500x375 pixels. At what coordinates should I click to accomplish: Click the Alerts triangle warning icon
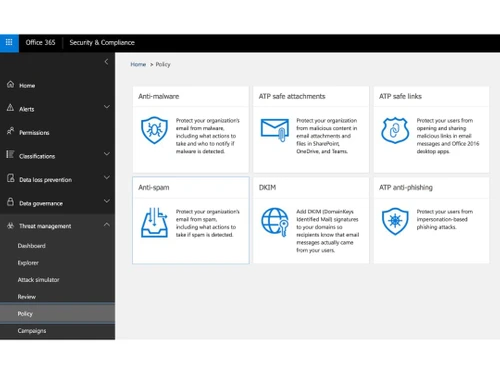click(x=10, y=108)
